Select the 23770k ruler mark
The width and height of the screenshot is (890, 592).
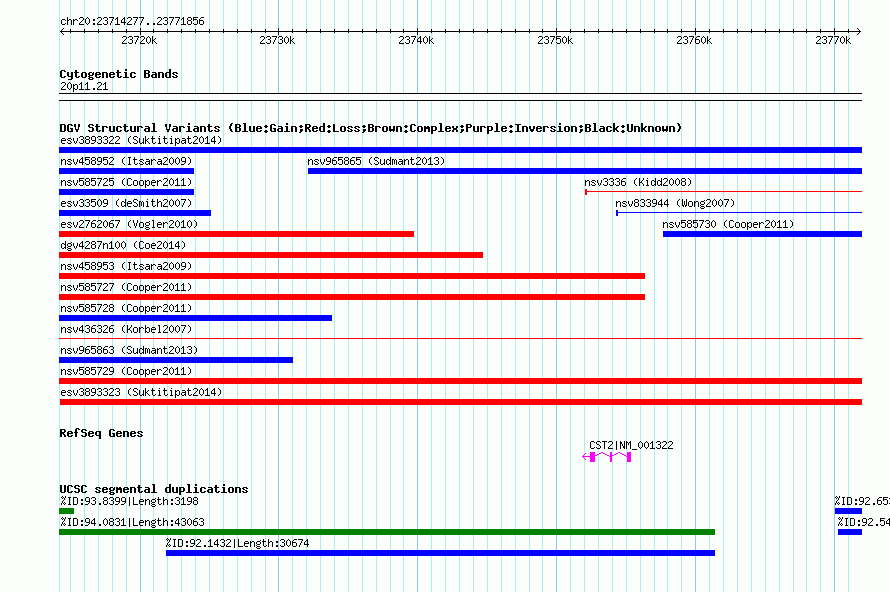pyautogui.click(x=833, y=40)
